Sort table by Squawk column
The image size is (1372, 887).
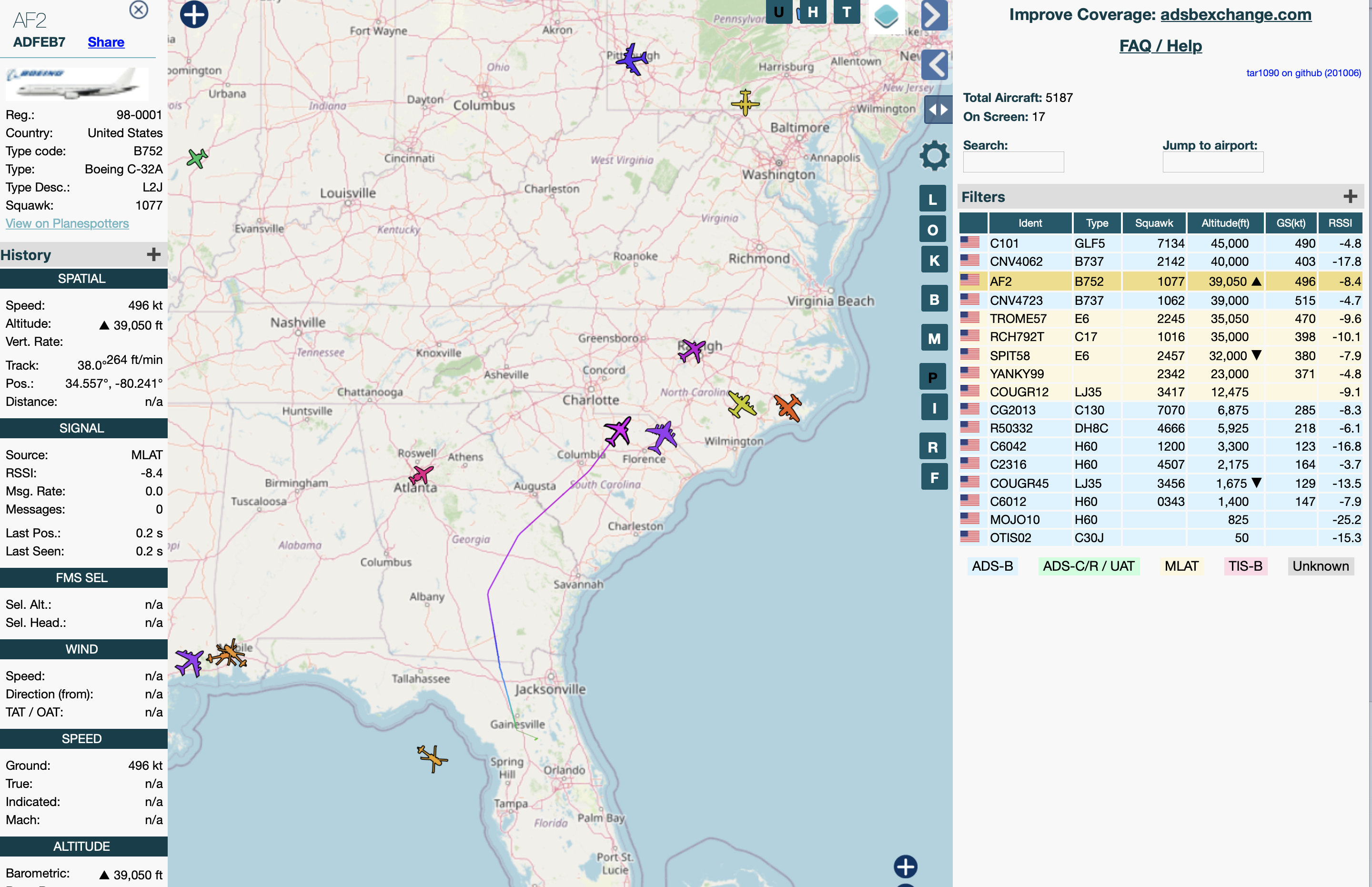click(1154, 223)
